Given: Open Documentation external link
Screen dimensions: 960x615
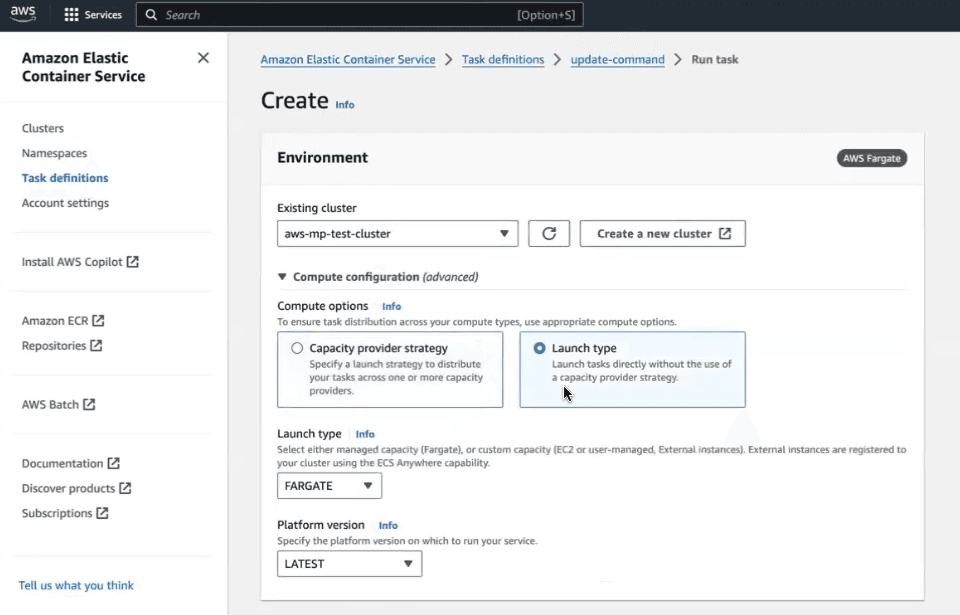Looking at the screenshot, I should [70, 464].
